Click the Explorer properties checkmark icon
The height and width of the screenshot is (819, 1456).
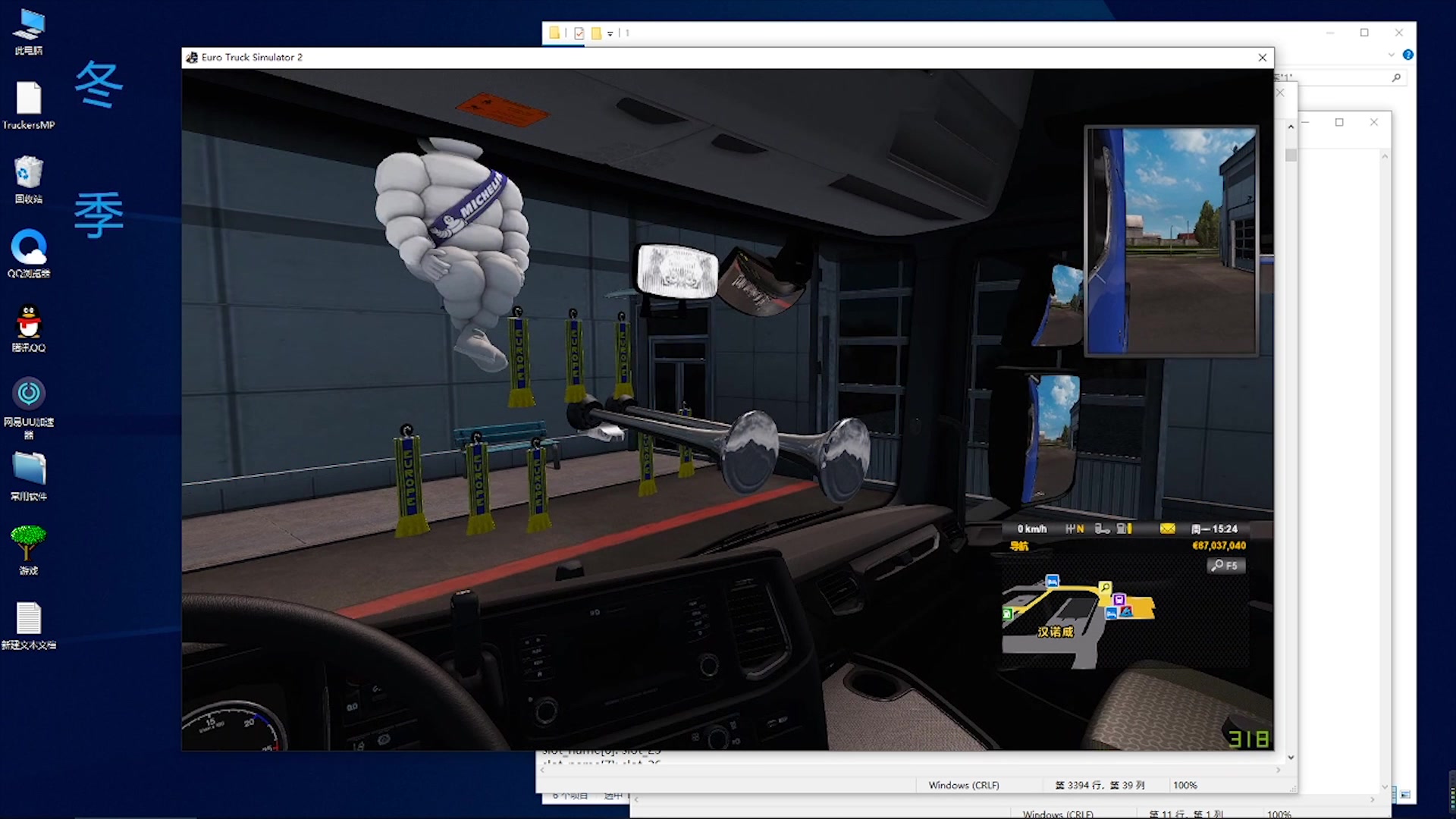[x=579, y=33]
